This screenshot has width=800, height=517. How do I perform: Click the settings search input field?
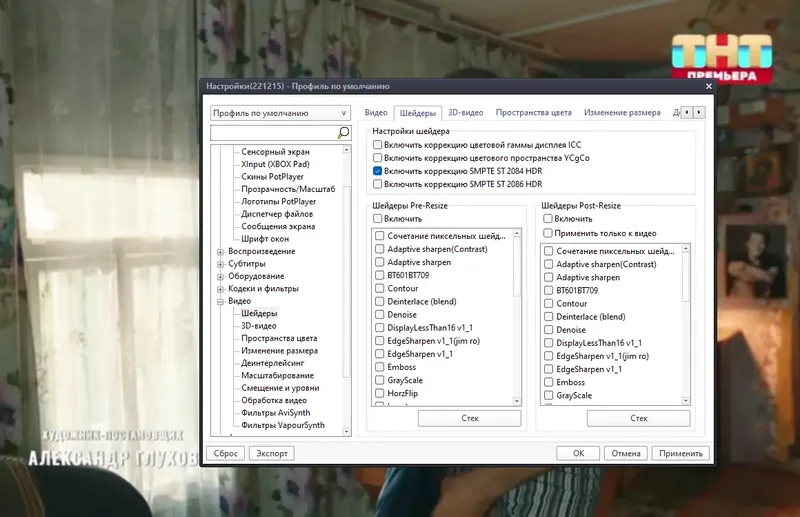click(x=274, y=133)
